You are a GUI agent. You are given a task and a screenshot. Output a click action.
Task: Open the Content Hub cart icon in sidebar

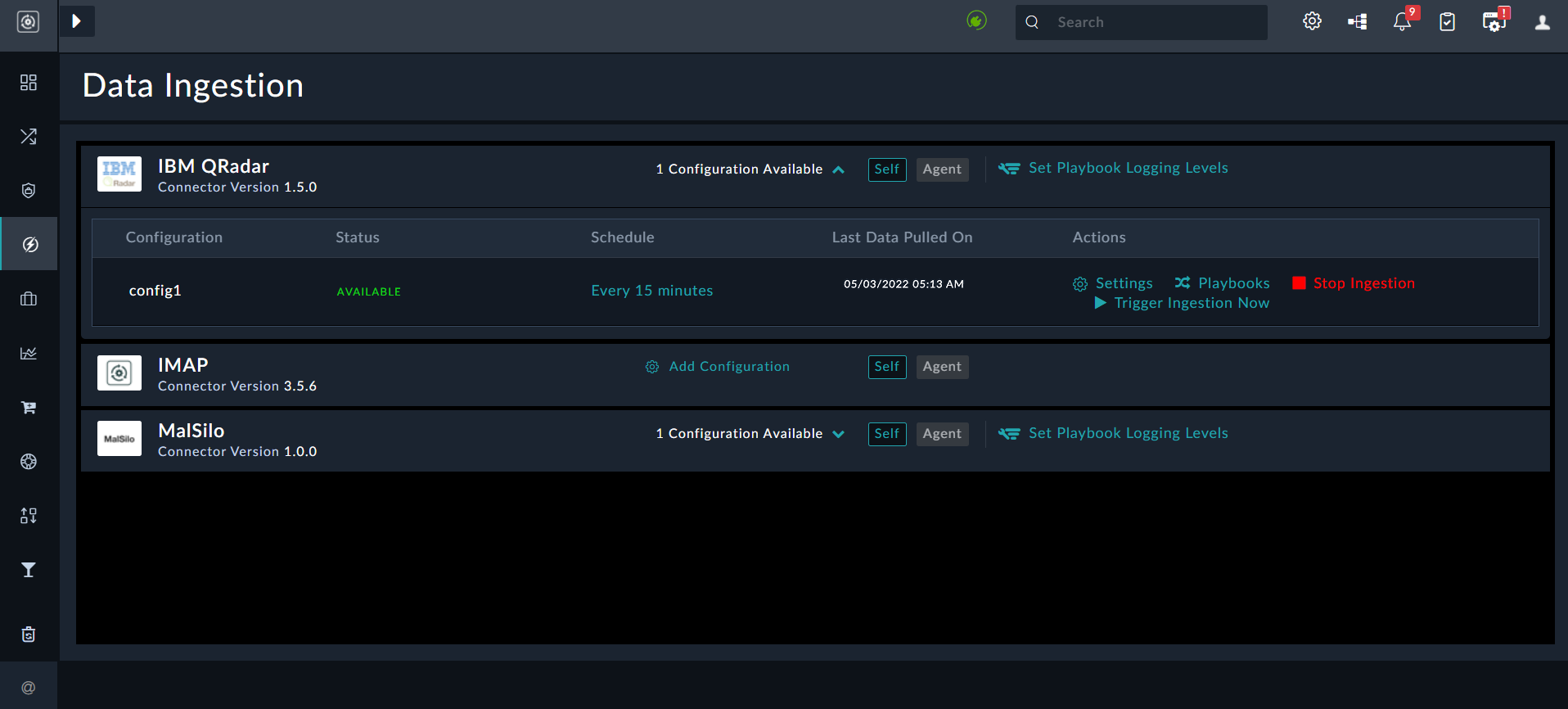coord(29,408)
